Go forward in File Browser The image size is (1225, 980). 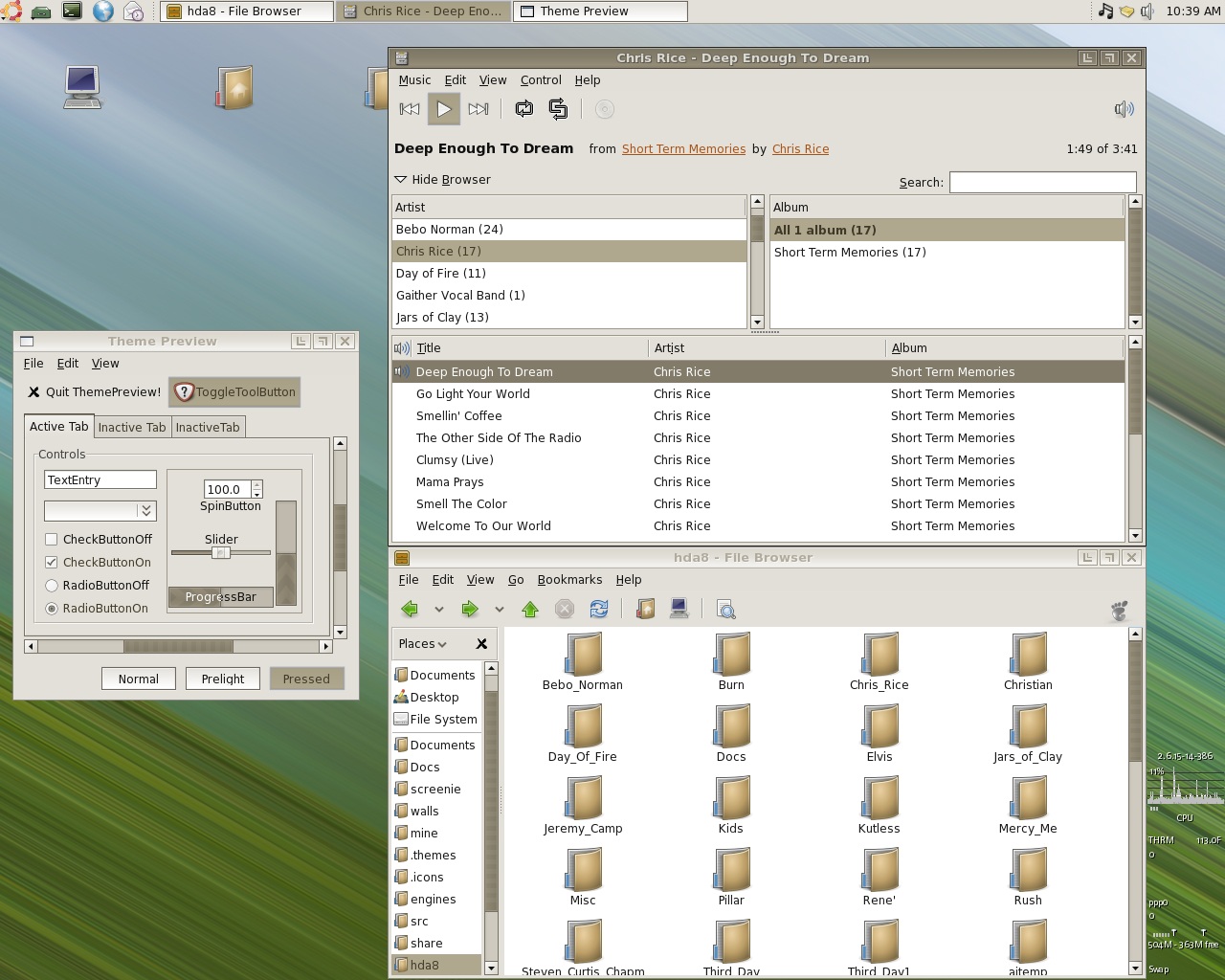click(x=469, y=609)
